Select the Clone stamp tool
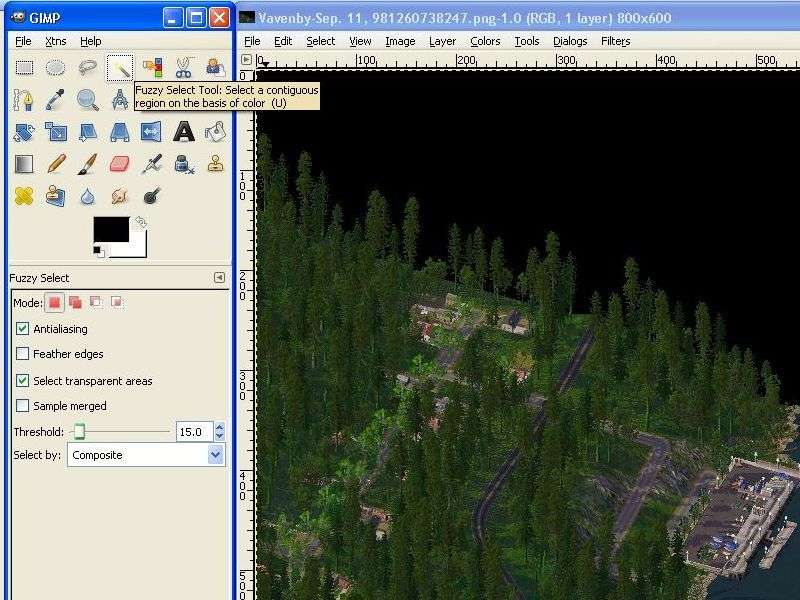The width and height of the screenshot is (800, 600). click(215, 164)
